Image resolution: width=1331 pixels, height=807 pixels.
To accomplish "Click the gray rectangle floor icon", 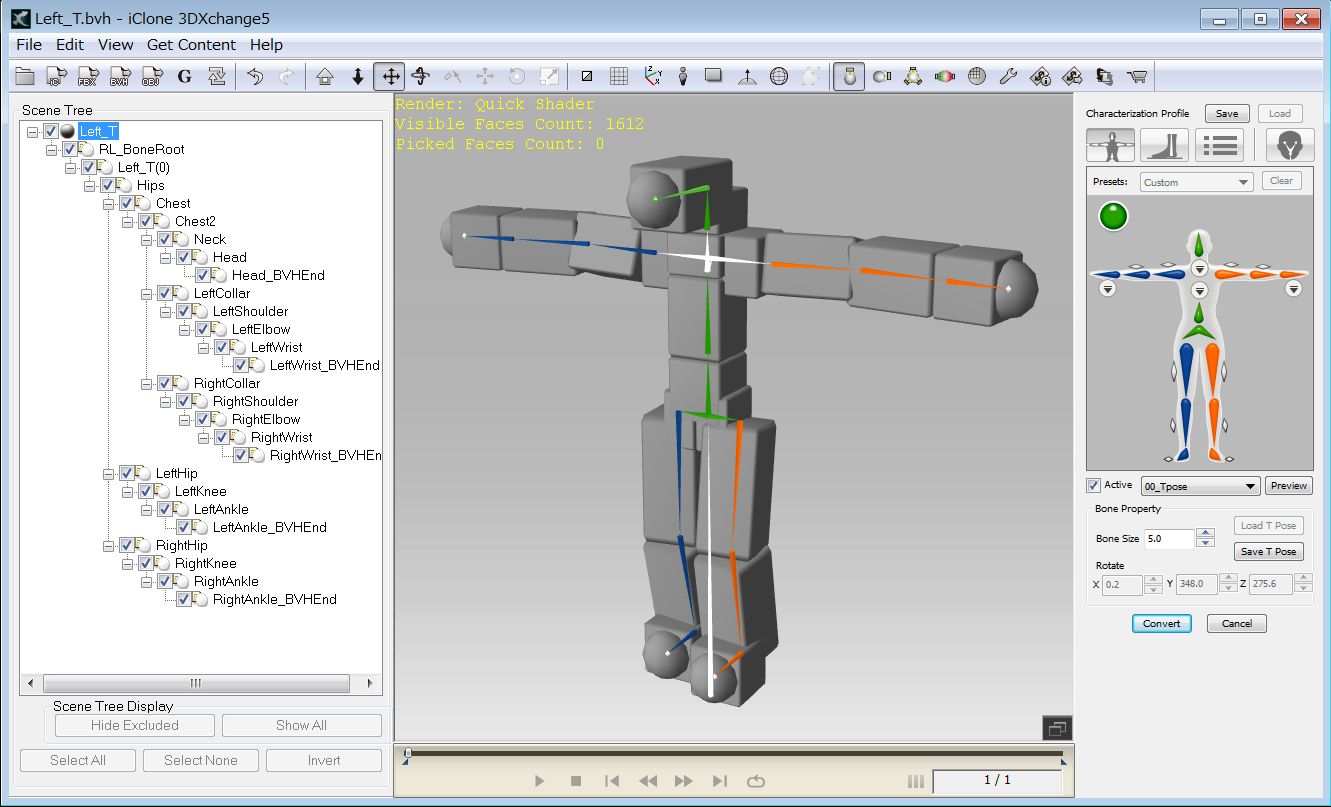I will click(714, 76).
